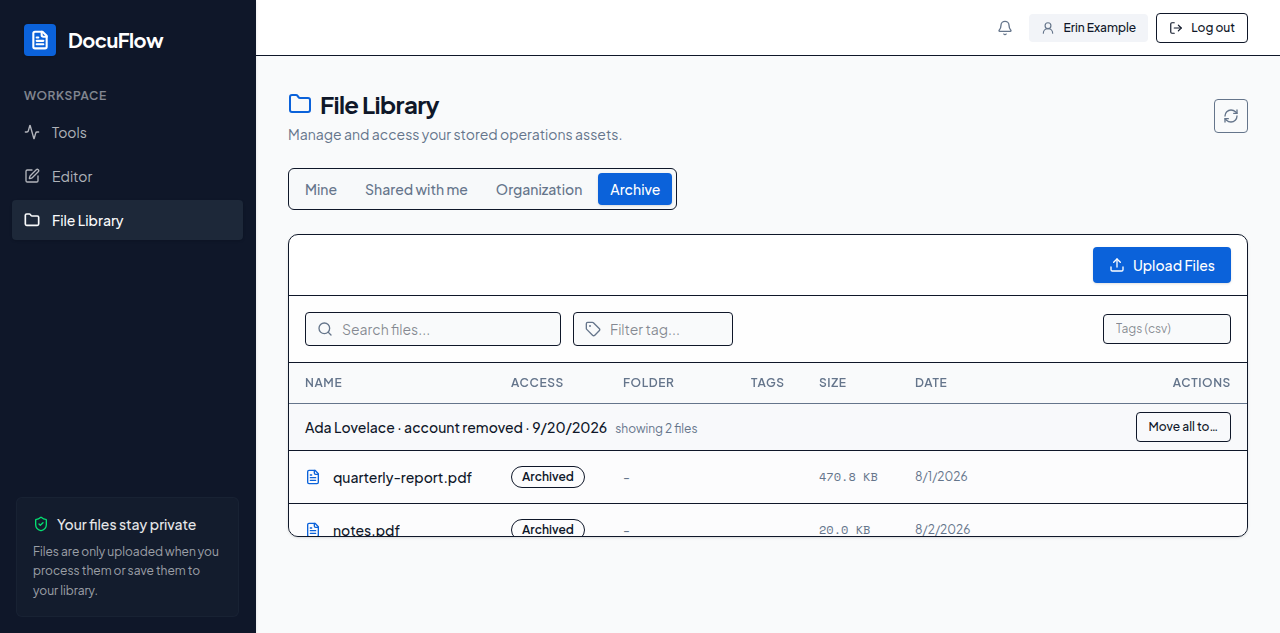Click the Ada Lovelace account removed heading
The image size is (1280, 633).
click(456, 427)
